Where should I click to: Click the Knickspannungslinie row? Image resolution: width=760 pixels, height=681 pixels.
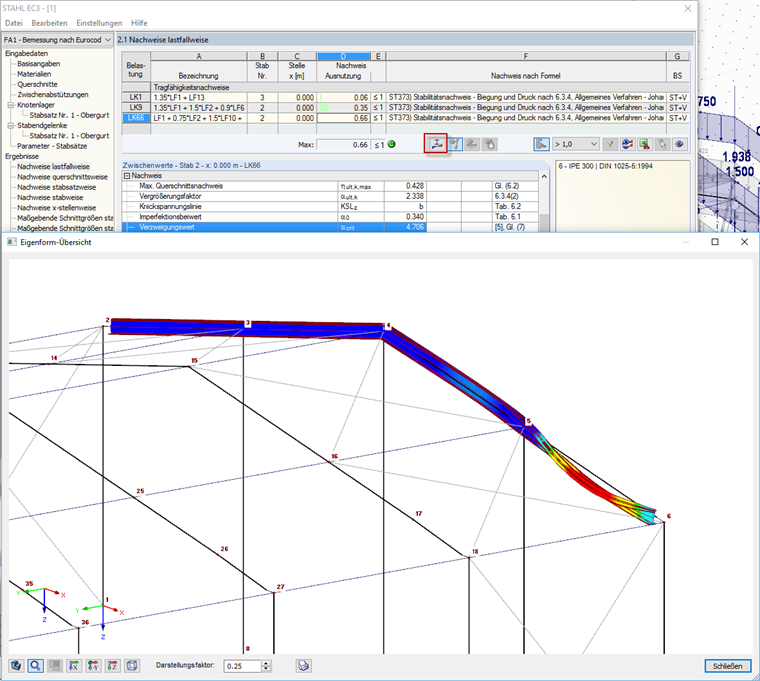330,206
